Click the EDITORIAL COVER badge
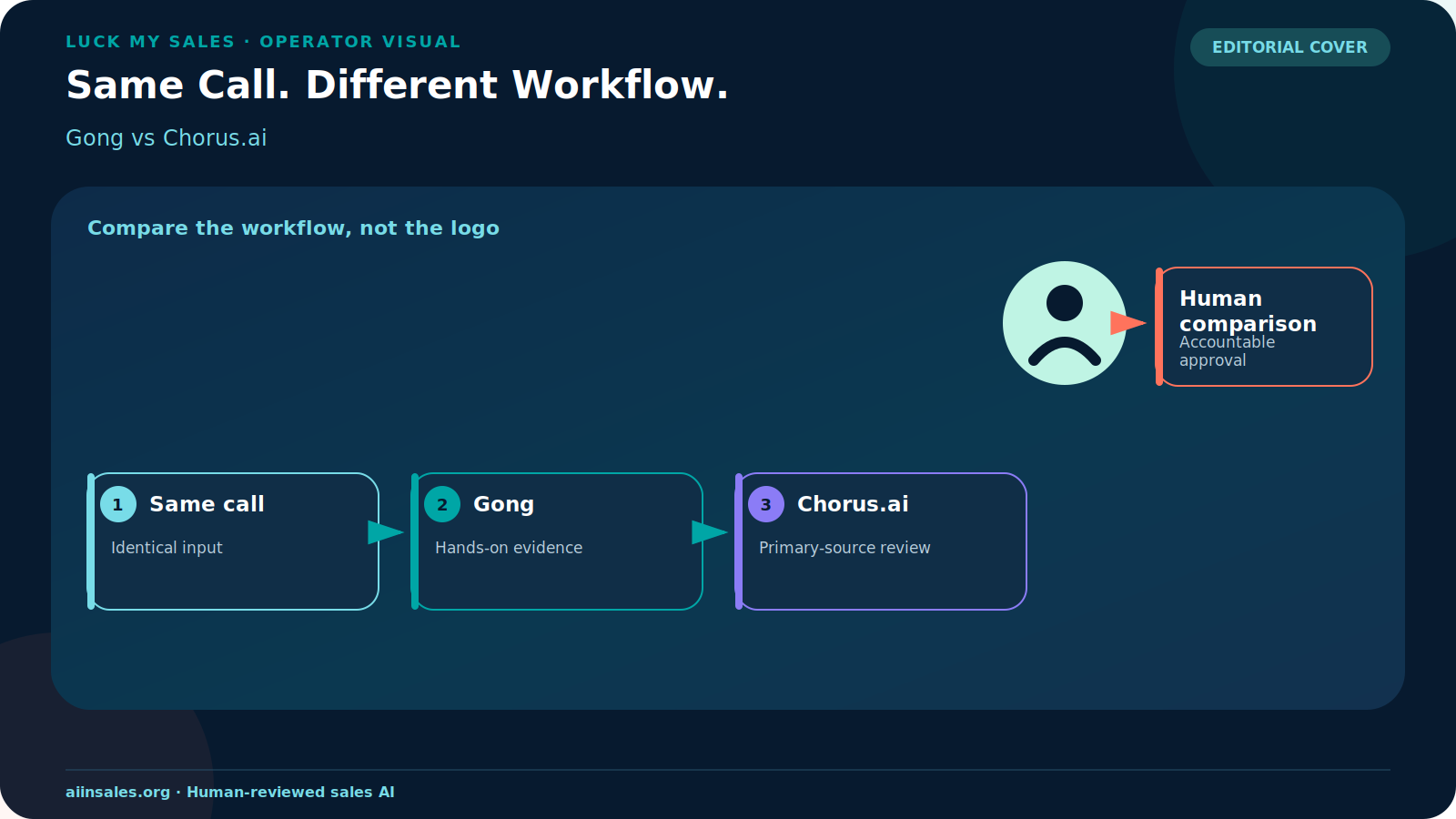 [x=1290, y=47]
